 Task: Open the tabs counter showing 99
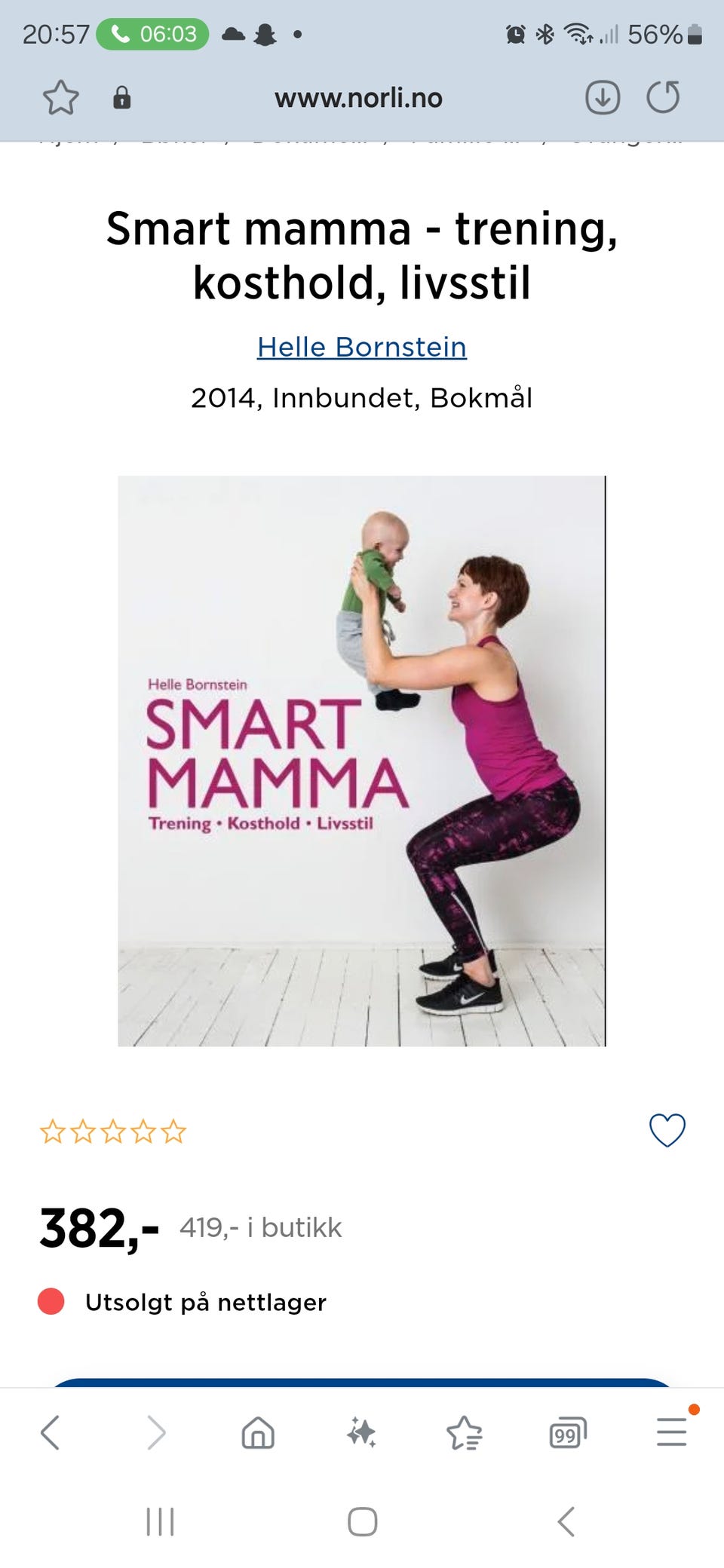click(568, 1432)
